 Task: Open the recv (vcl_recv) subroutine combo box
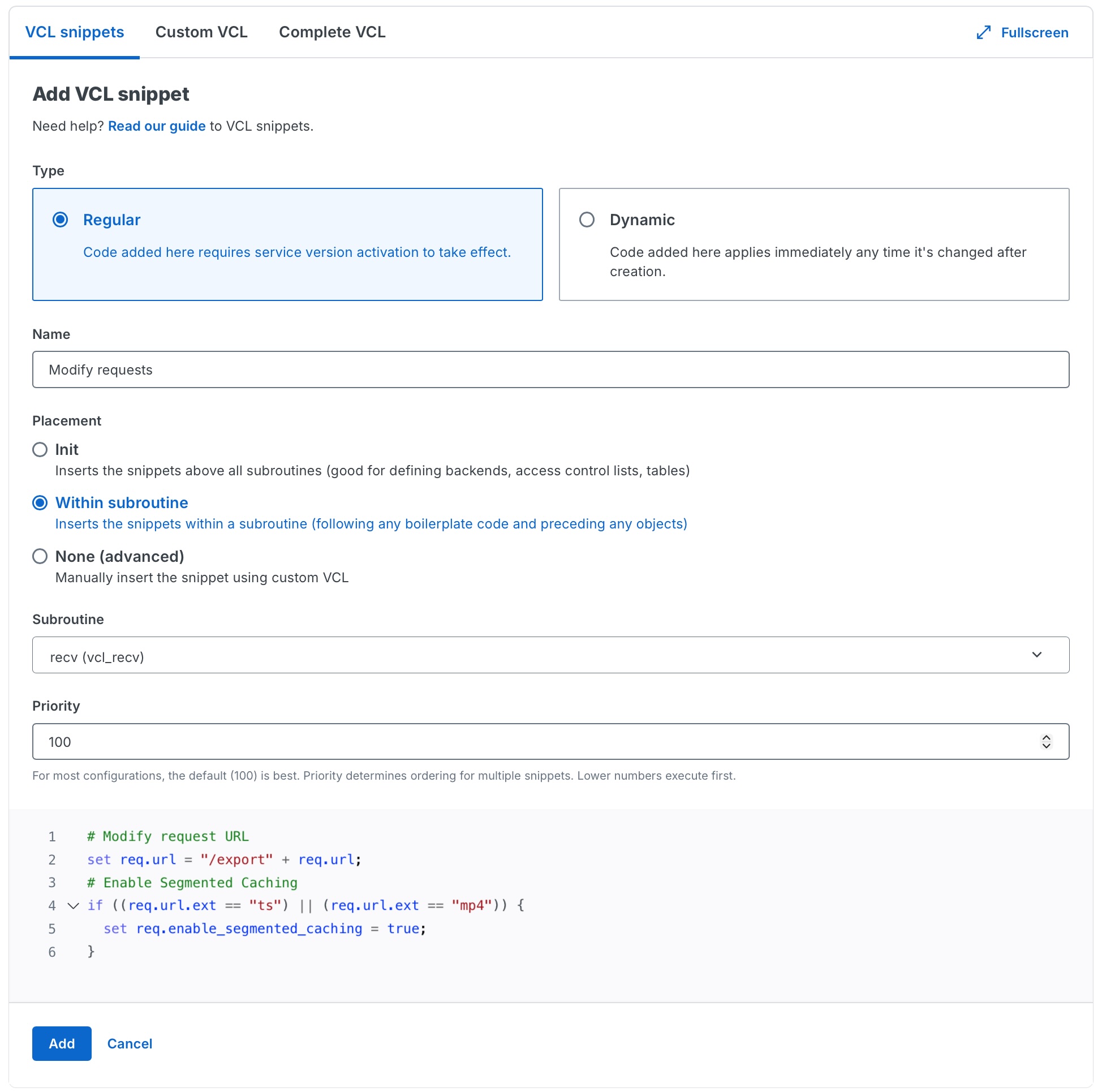pos(550,655)
